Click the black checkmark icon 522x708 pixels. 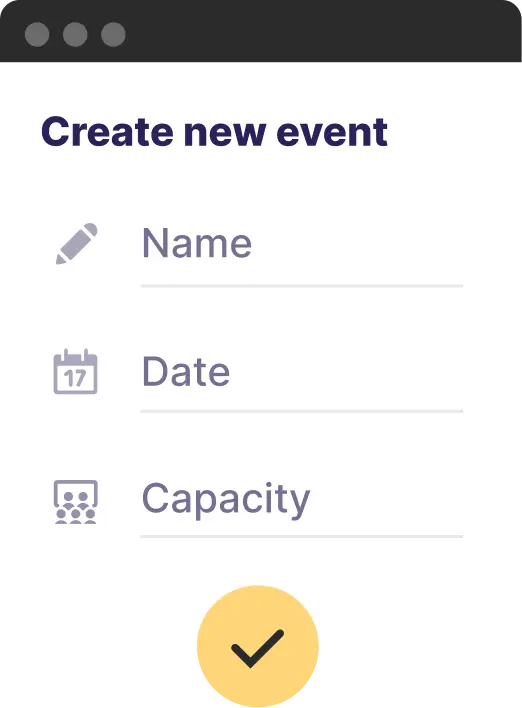(257, 648)
